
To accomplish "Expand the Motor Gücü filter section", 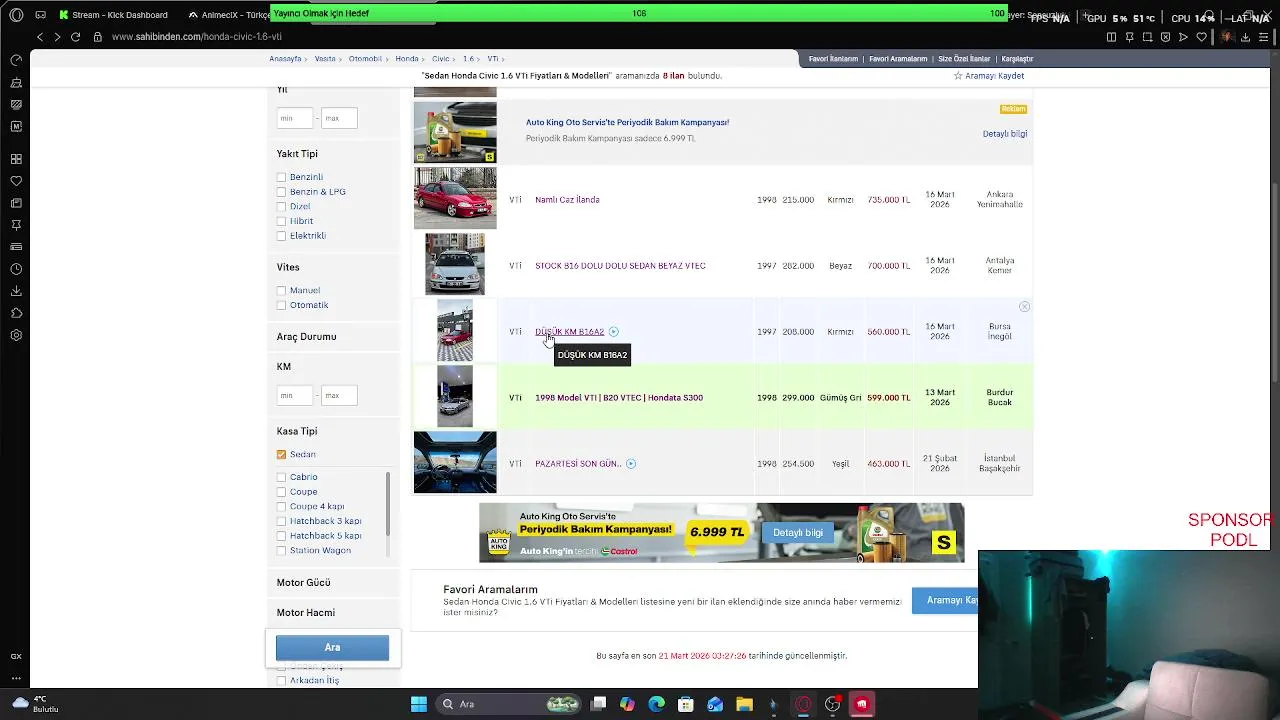I will pyautogui.click(x=303, y=583).
